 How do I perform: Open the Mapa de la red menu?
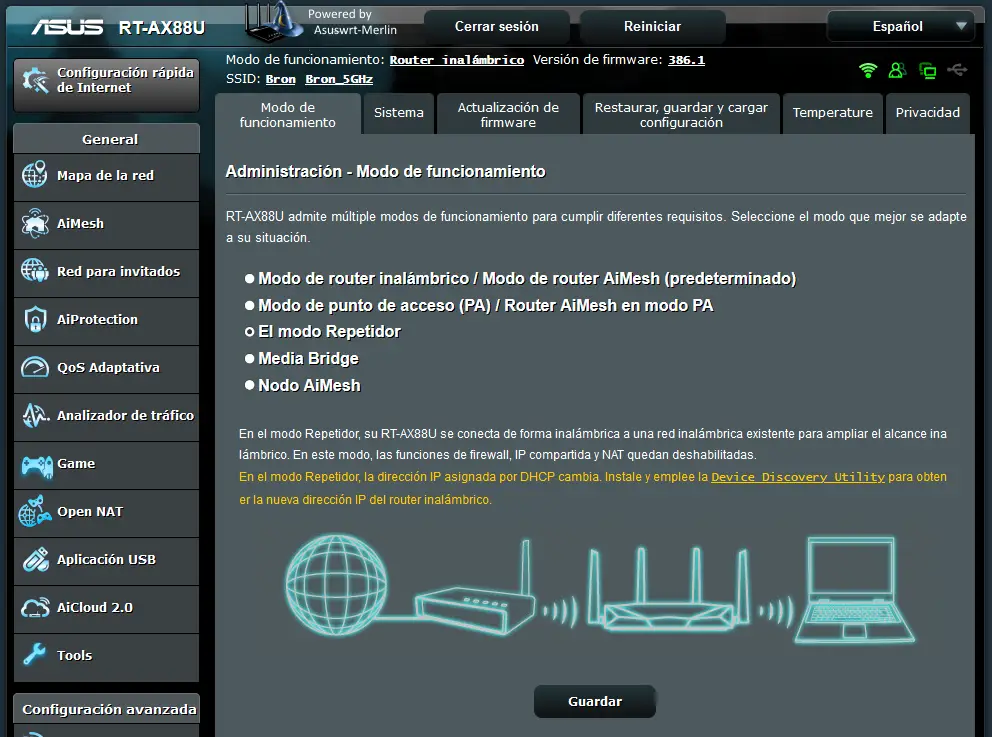tap(106, 177)
